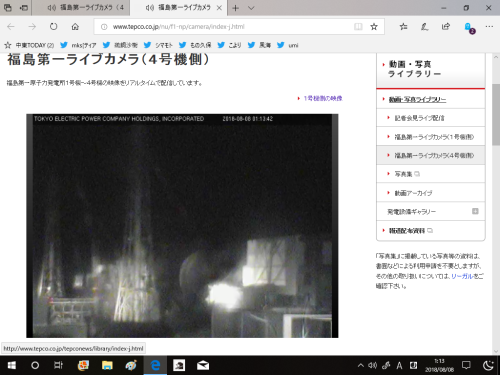Click the vertical scrollbar thumb
The image size is (500, 375).
496,114
